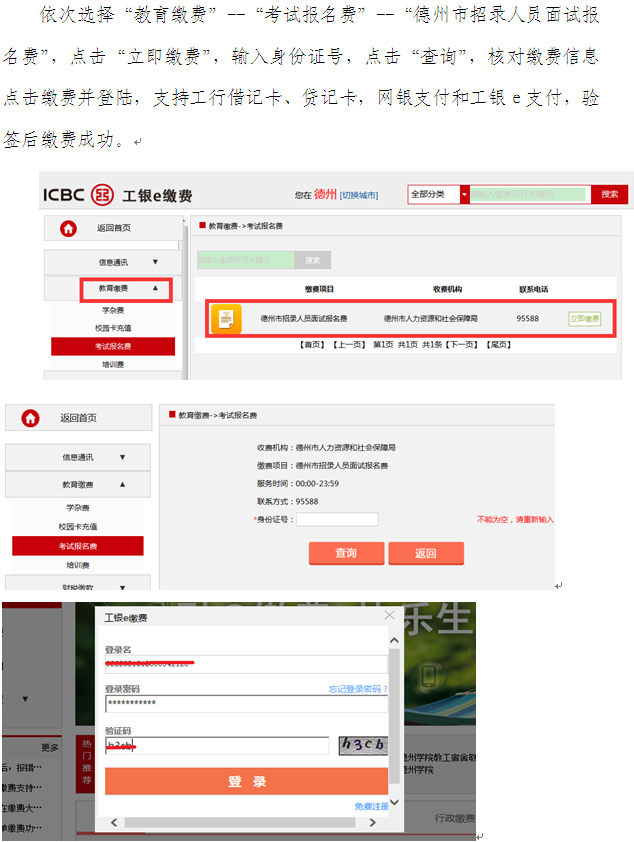Click the orange 查询 button

(x=346, y=553)
